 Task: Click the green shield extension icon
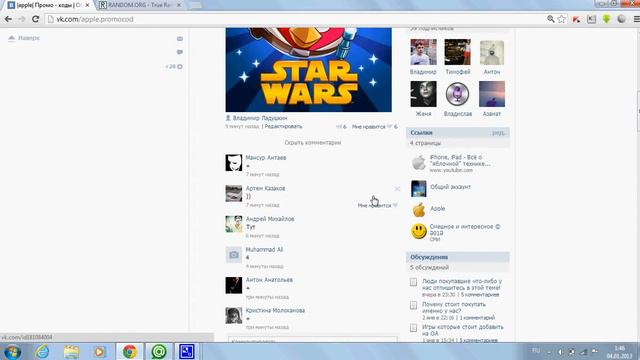pyautogui.click(x=607, y=19)
